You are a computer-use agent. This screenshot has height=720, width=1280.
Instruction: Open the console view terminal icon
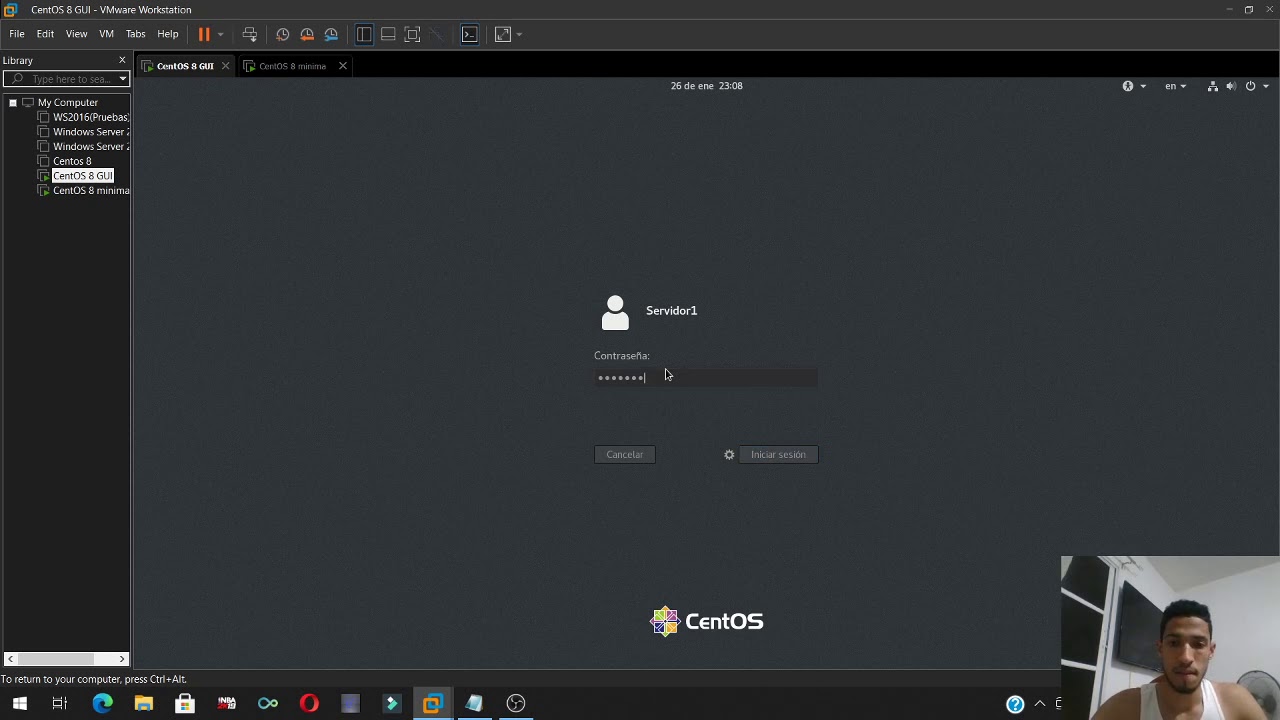click(469, 34)
